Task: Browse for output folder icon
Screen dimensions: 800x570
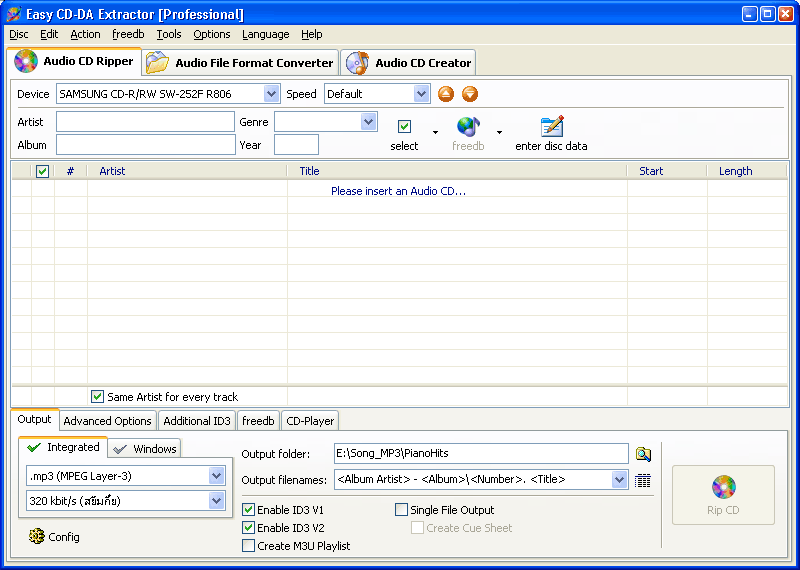Action: pos(643,454)
